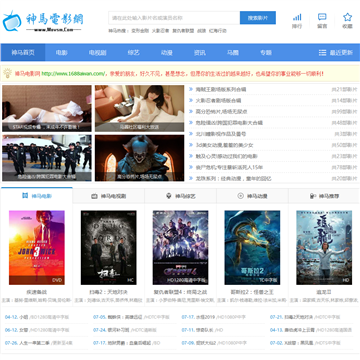Open the 07-26 人生一串第二季 list entry
Image resolution: width=360 pixels, height=360 pixels.
pos(38,343)
